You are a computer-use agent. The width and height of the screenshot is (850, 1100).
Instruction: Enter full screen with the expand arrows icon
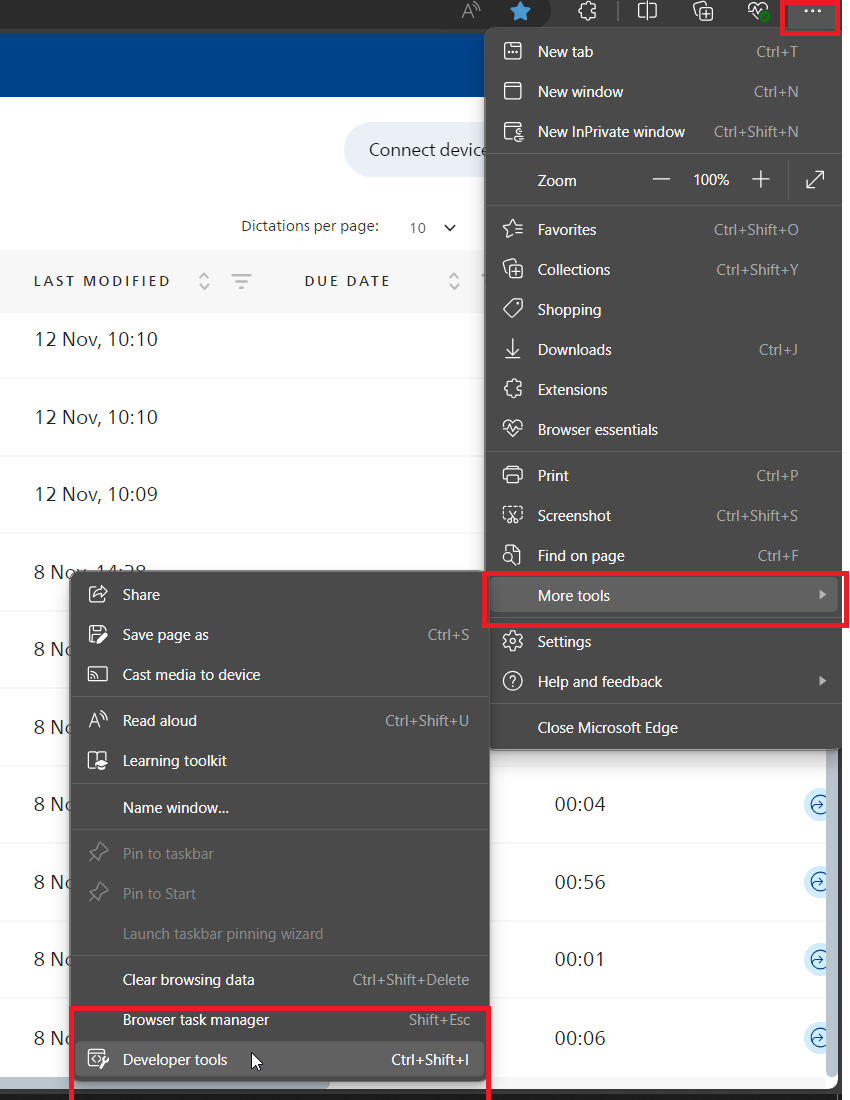[815, 180]
